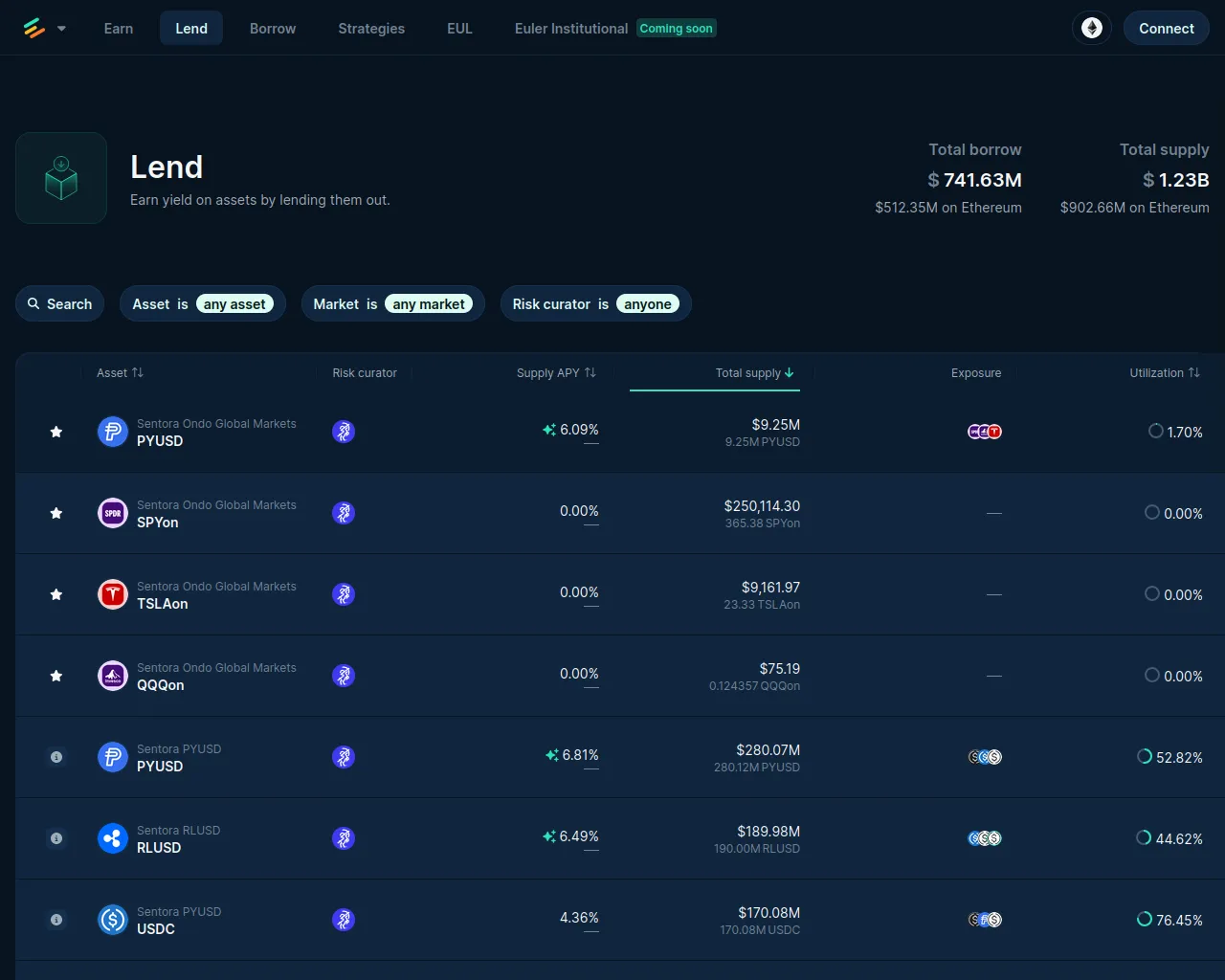
Task: Click the $250,114.30 total supply value
Action: tap(762, 506)
